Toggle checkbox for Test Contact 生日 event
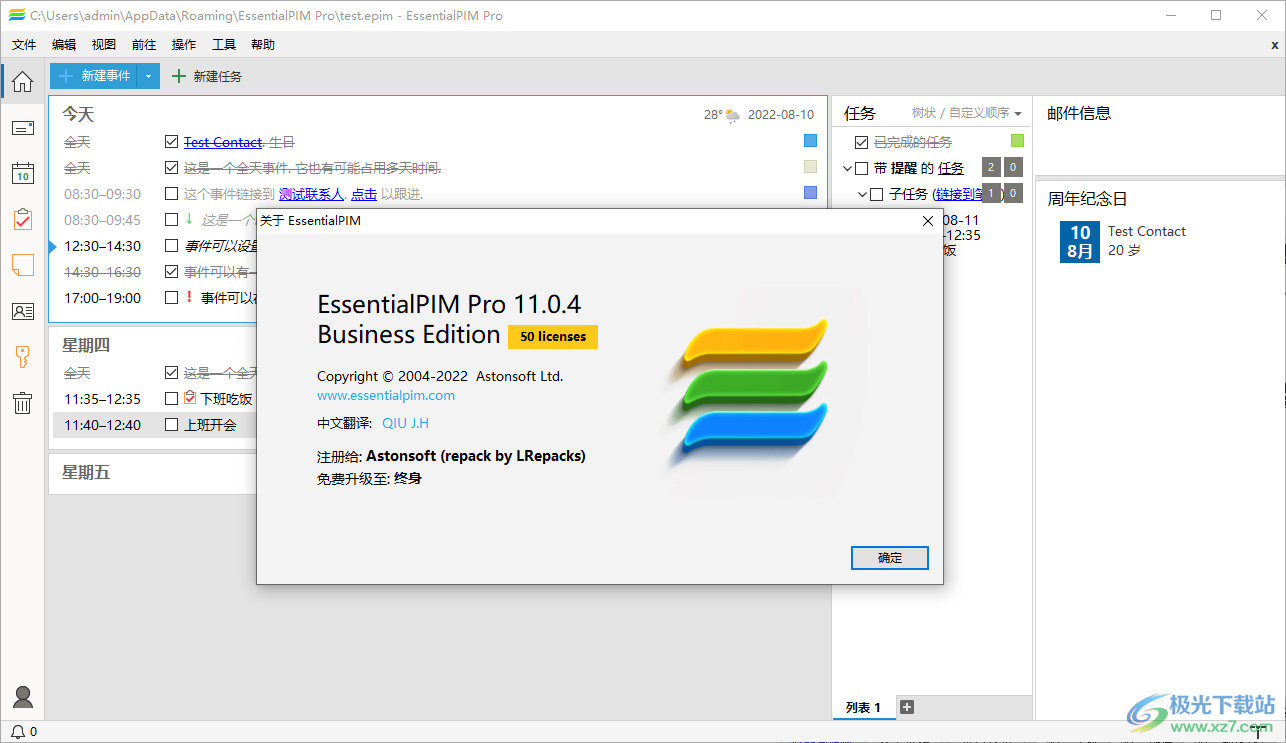This screenshot has height=743, width=1286. [172, 142]
